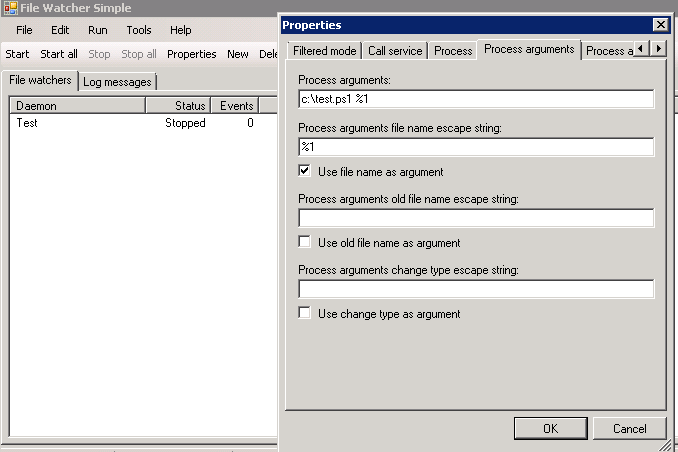Image resolution: width=678 pixels, height=452 pixels.
Task: Click the File Watcher Simple app icon
Action: (10, 8)
